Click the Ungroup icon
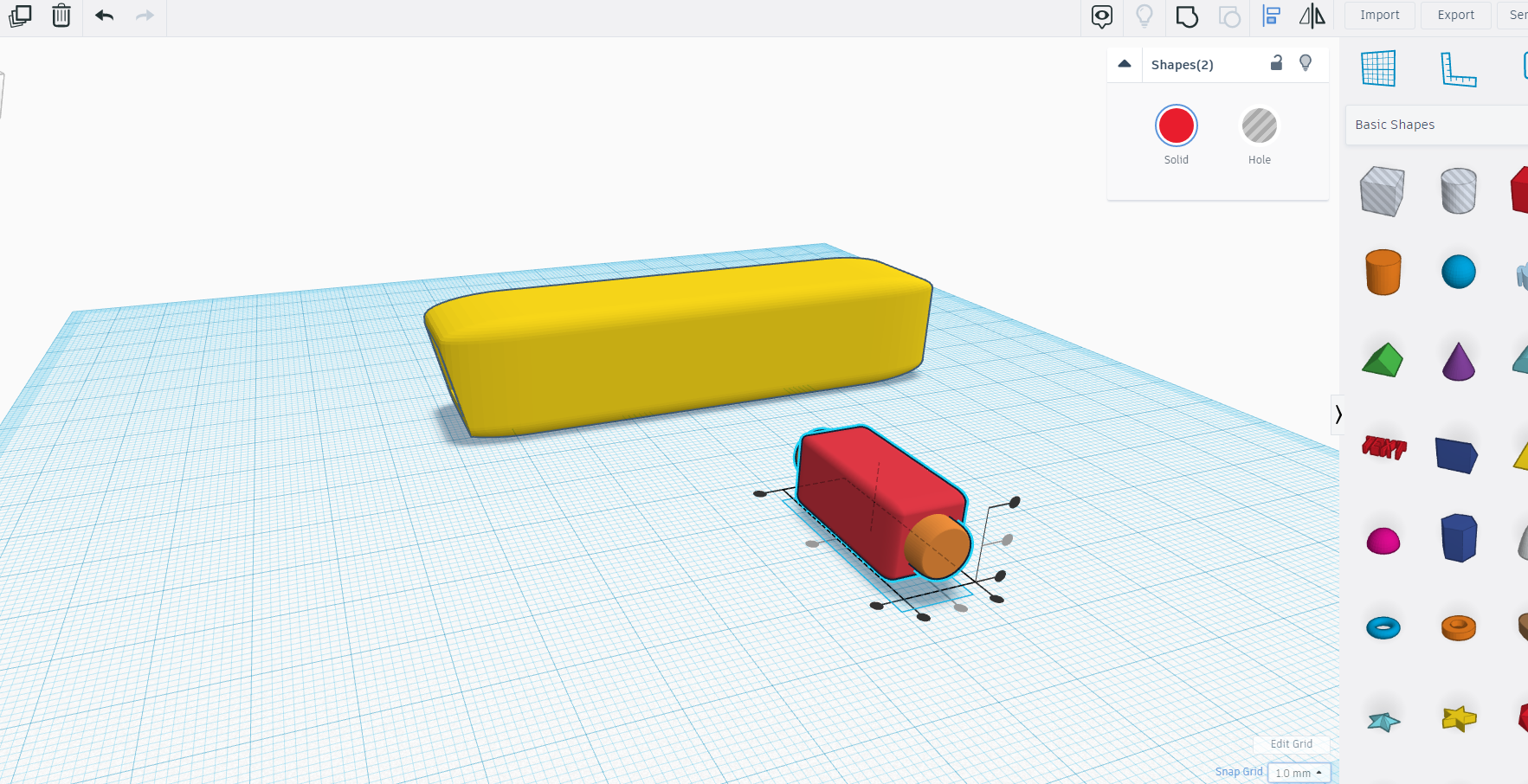This screenshot has height=784, width=1528. 1229,16
